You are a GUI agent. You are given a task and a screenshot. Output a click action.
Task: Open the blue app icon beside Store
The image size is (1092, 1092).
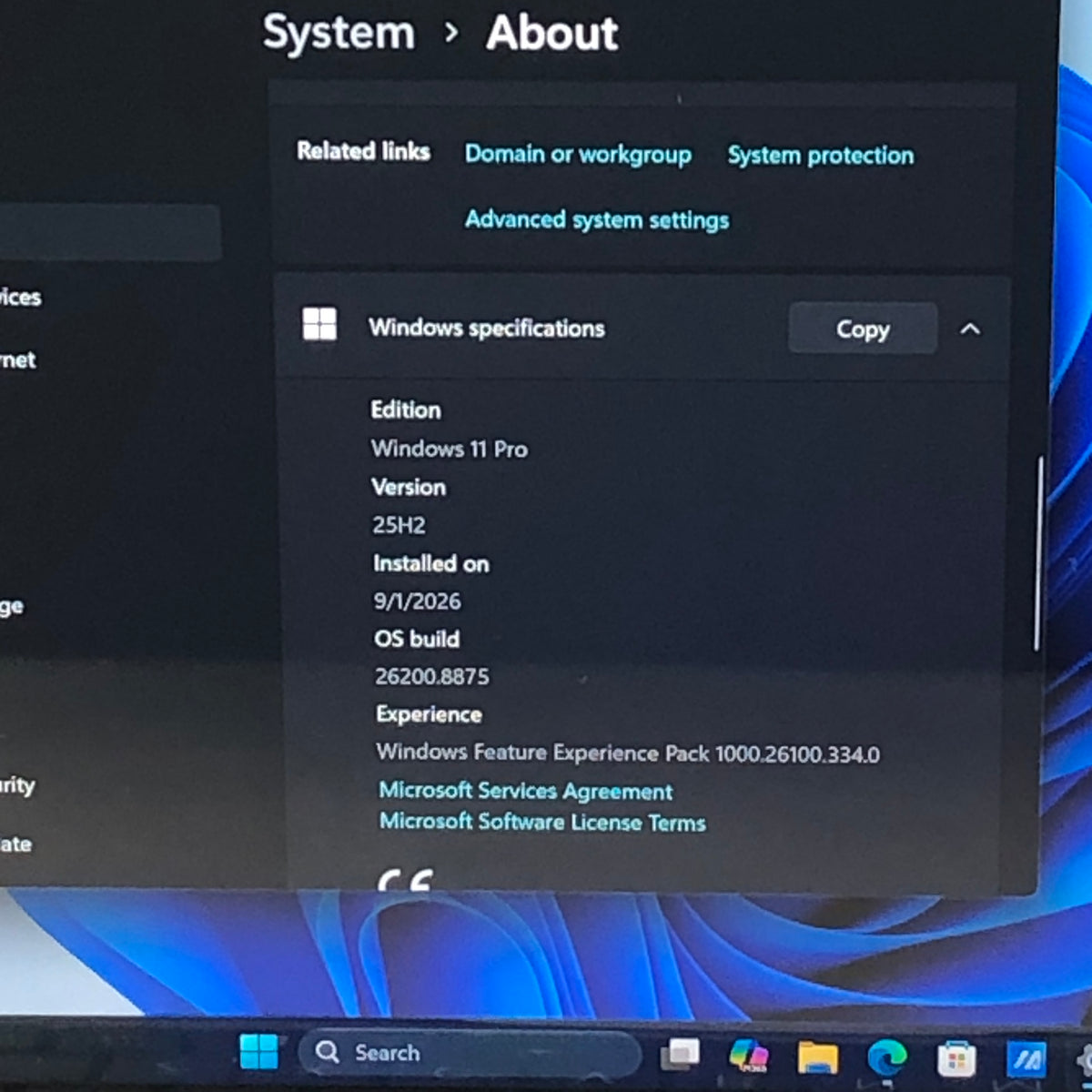(1026, 1060)
